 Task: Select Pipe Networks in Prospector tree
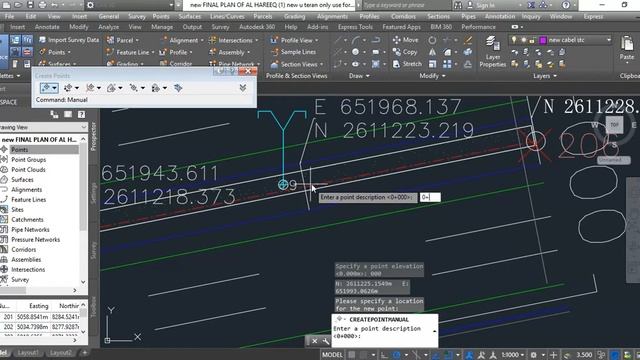pyautogui.click(x=30, y=229)
